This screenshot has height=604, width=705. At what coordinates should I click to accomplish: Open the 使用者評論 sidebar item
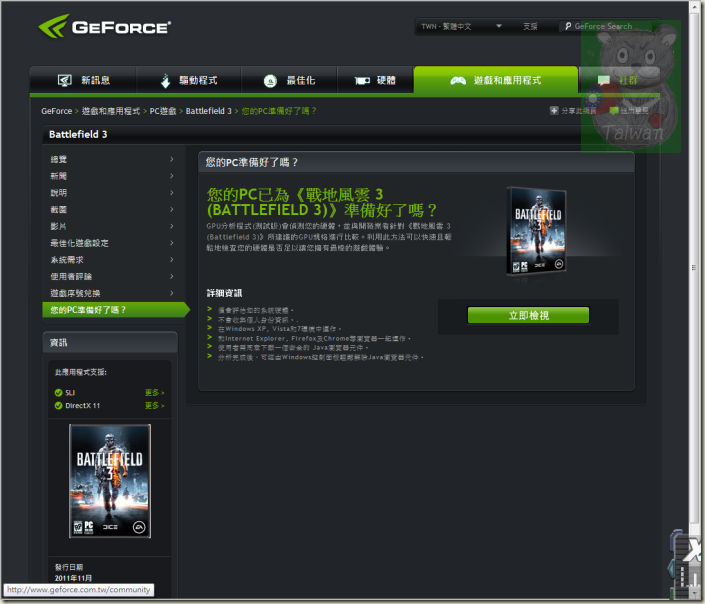pyautogui.click(x=112, y=276)
